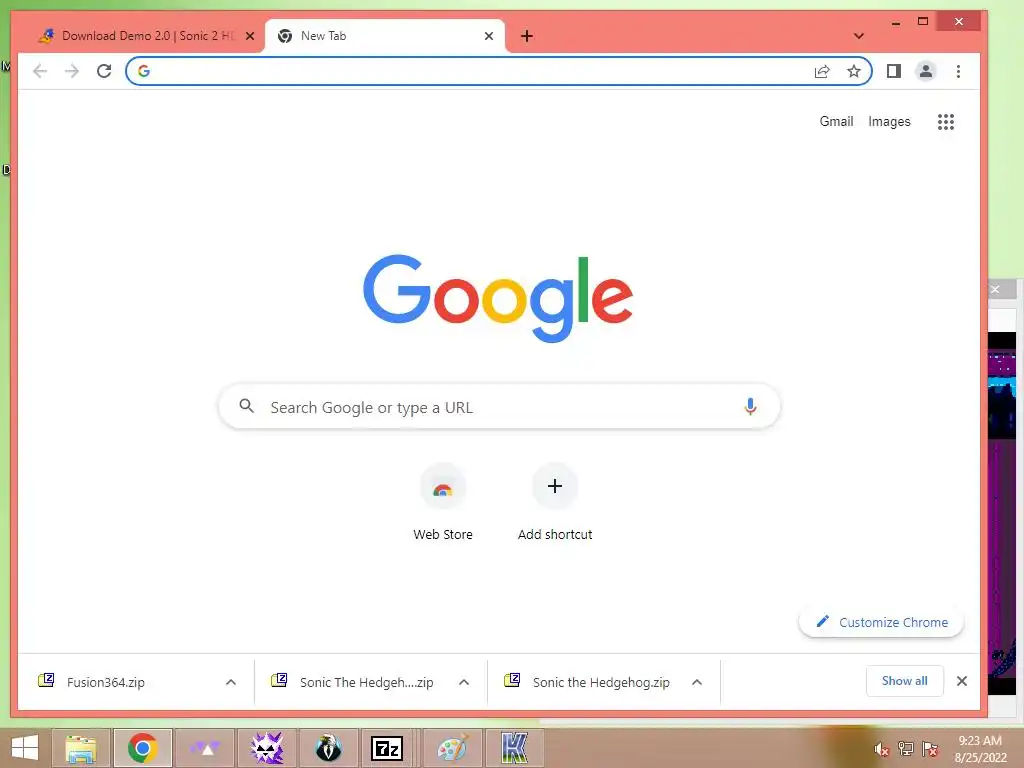Click Show all downloads
The height and width of the screenshot is (768, 1024).
coord(904,681)
